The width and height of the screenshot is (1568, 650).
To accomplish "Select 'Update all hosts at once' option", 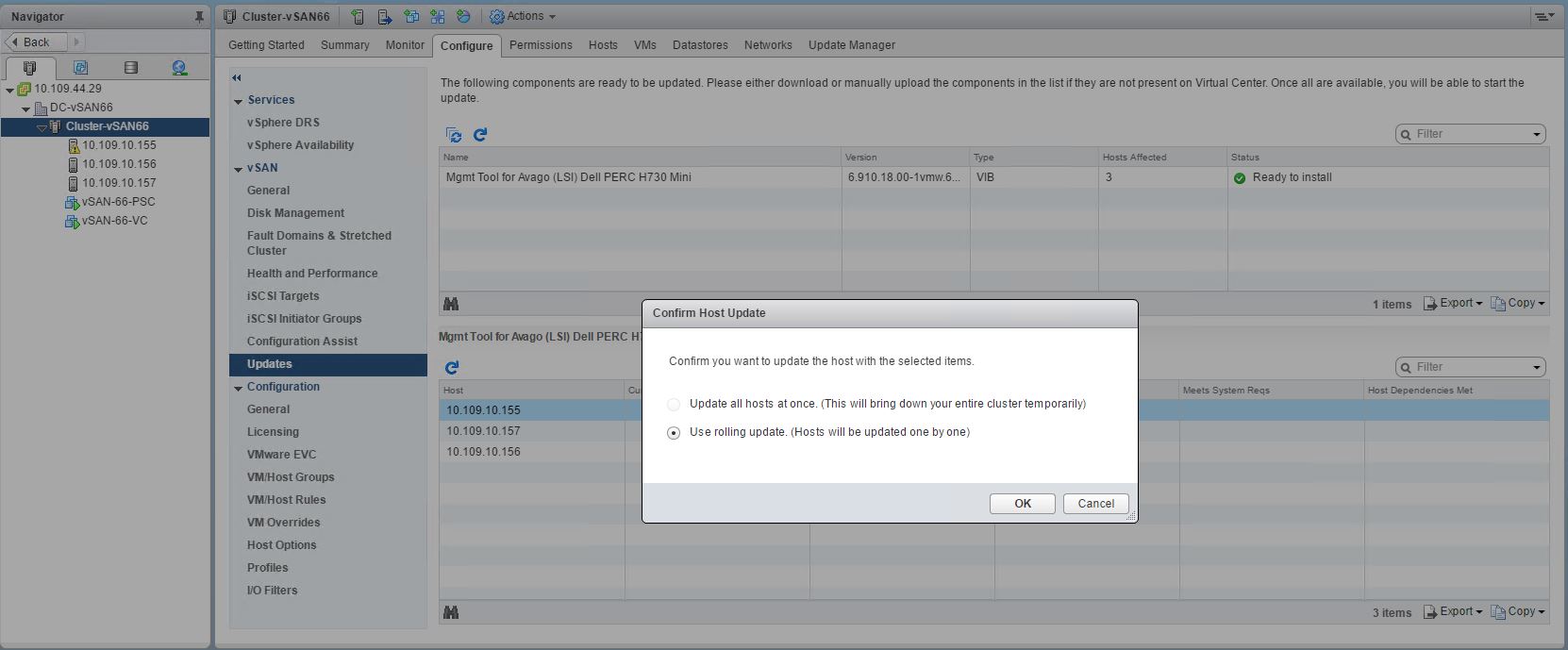I will click(674, 405).
